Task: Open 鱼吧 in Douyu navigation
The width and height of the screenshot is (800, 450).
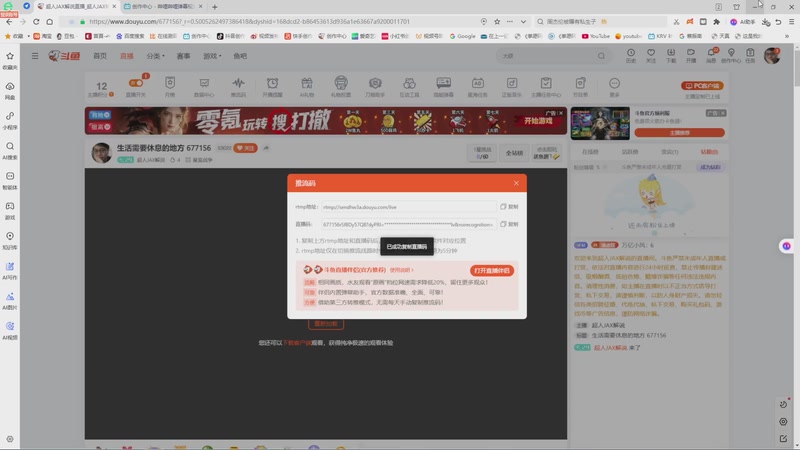Action: coord(240,56)
